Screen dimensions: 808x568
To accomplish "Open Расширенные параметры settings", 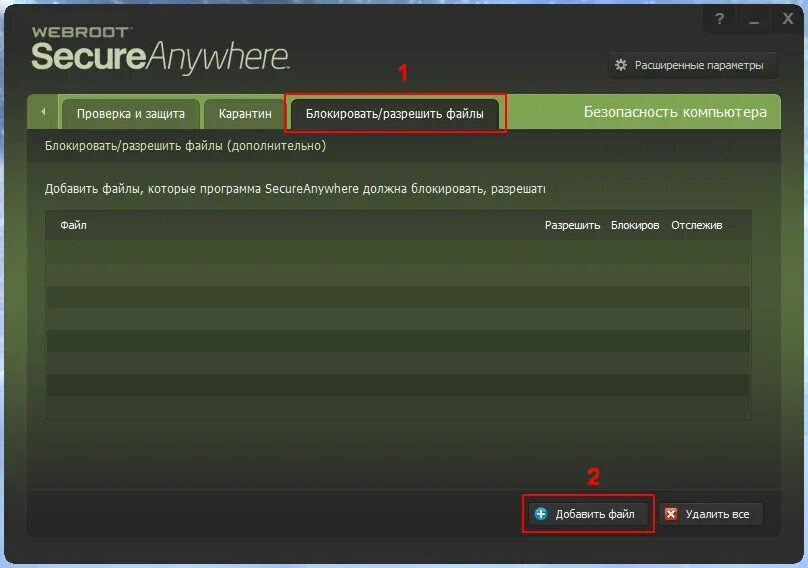I will [x=693, y=65].
